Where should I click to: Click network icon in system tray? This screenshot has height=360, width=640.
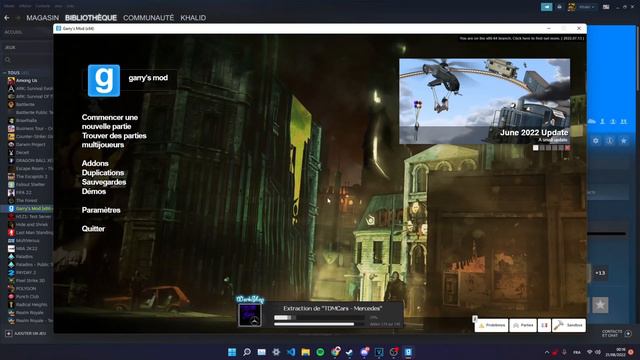click(x=589, y=352)
